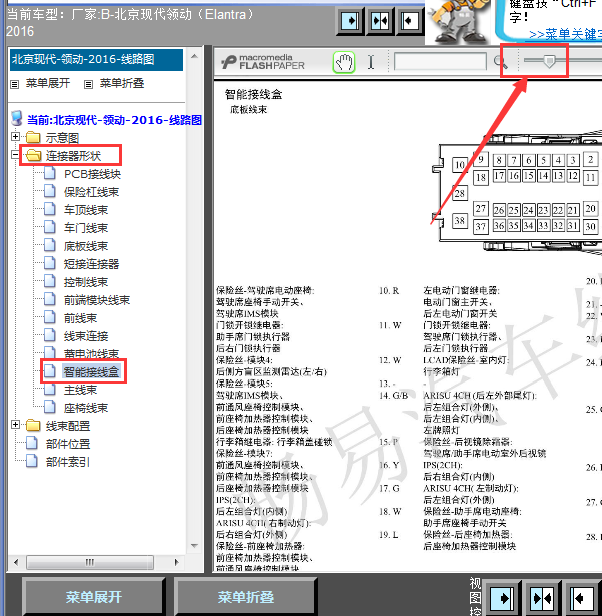Click the top left-arrow view button
Viewport: 602px width, 616px height.
(409, 20)
